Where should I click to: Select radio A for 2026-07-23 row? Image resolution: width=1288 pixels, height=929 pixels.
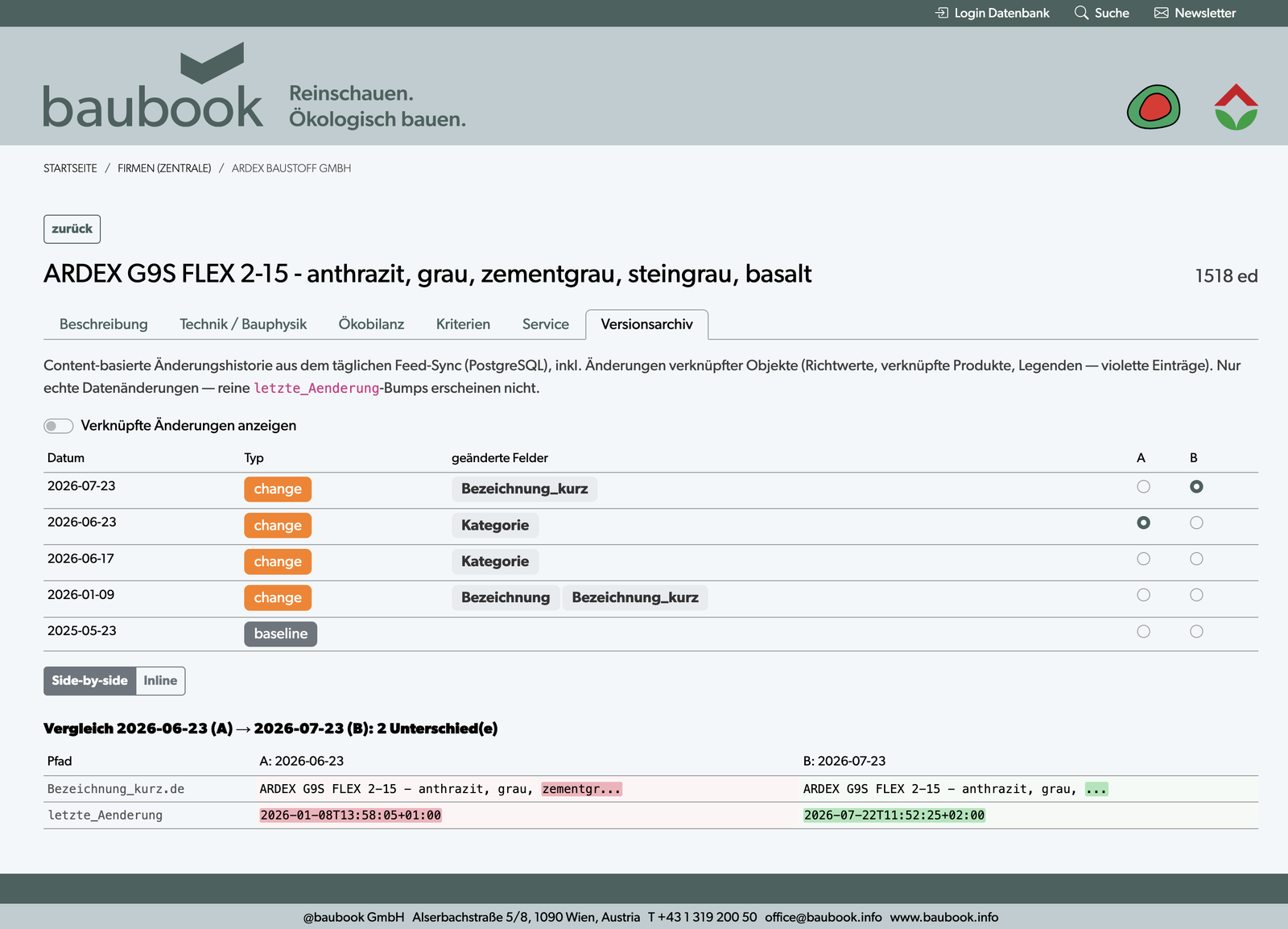point(1143,486)
